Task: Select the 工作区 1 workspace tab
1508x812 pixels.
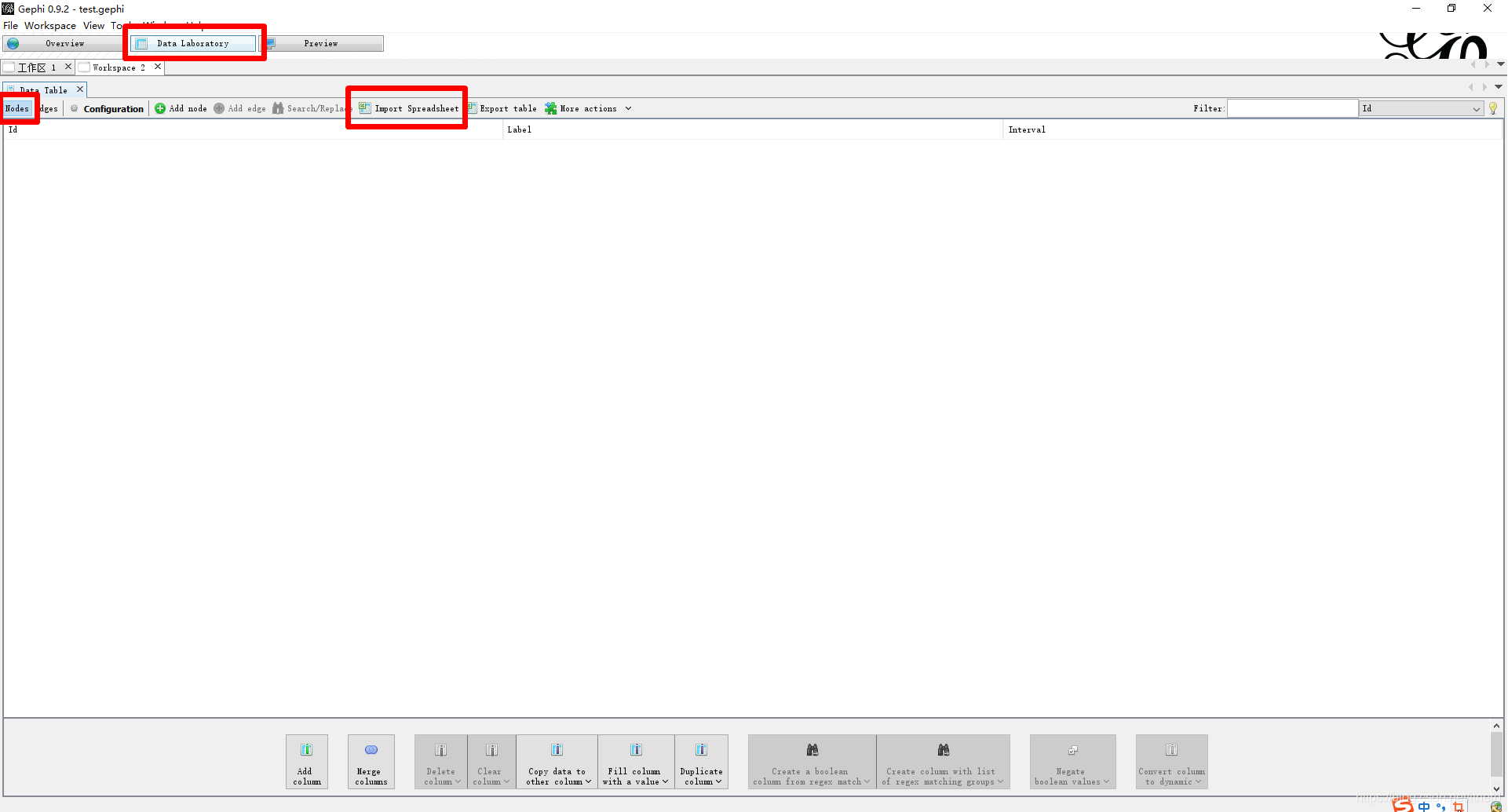Action: (36, 67)
